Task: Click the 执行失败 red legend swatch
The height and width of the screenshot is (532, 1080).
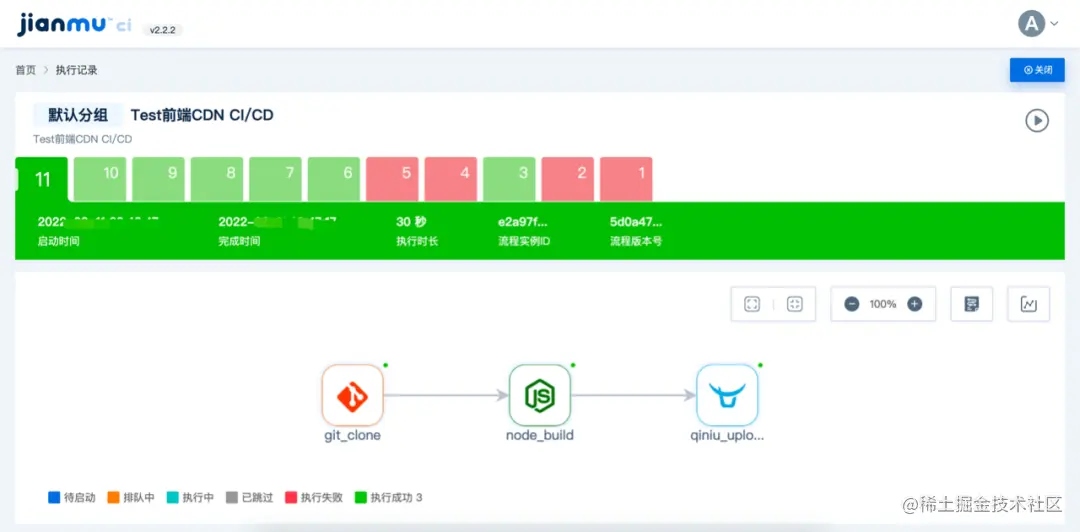Action: point(291,498)
